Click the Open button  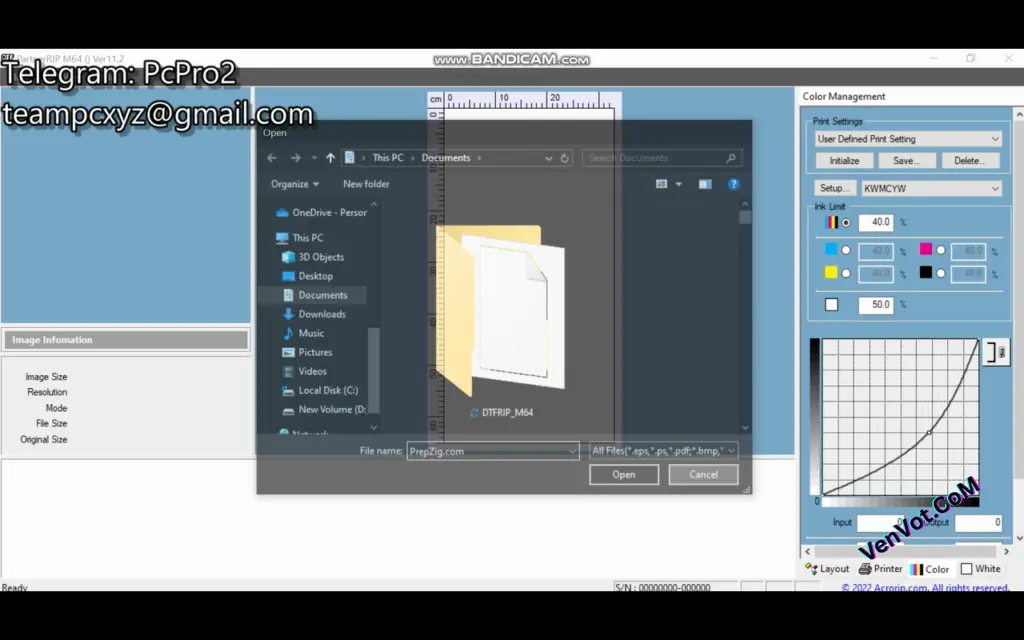624,475
